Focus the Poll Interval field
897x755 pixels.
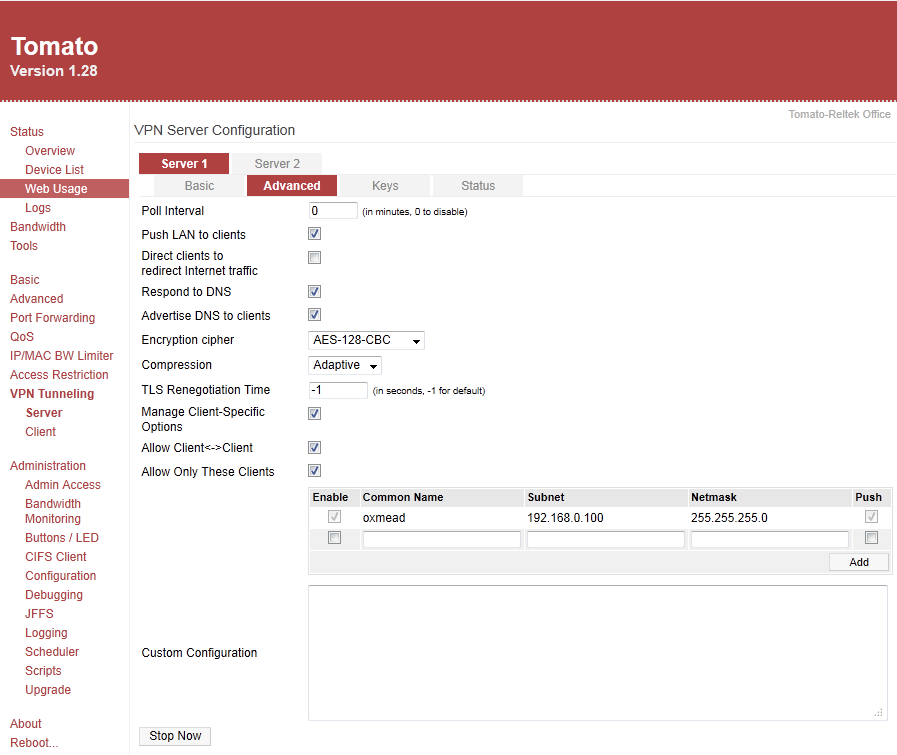pos(333,211)
